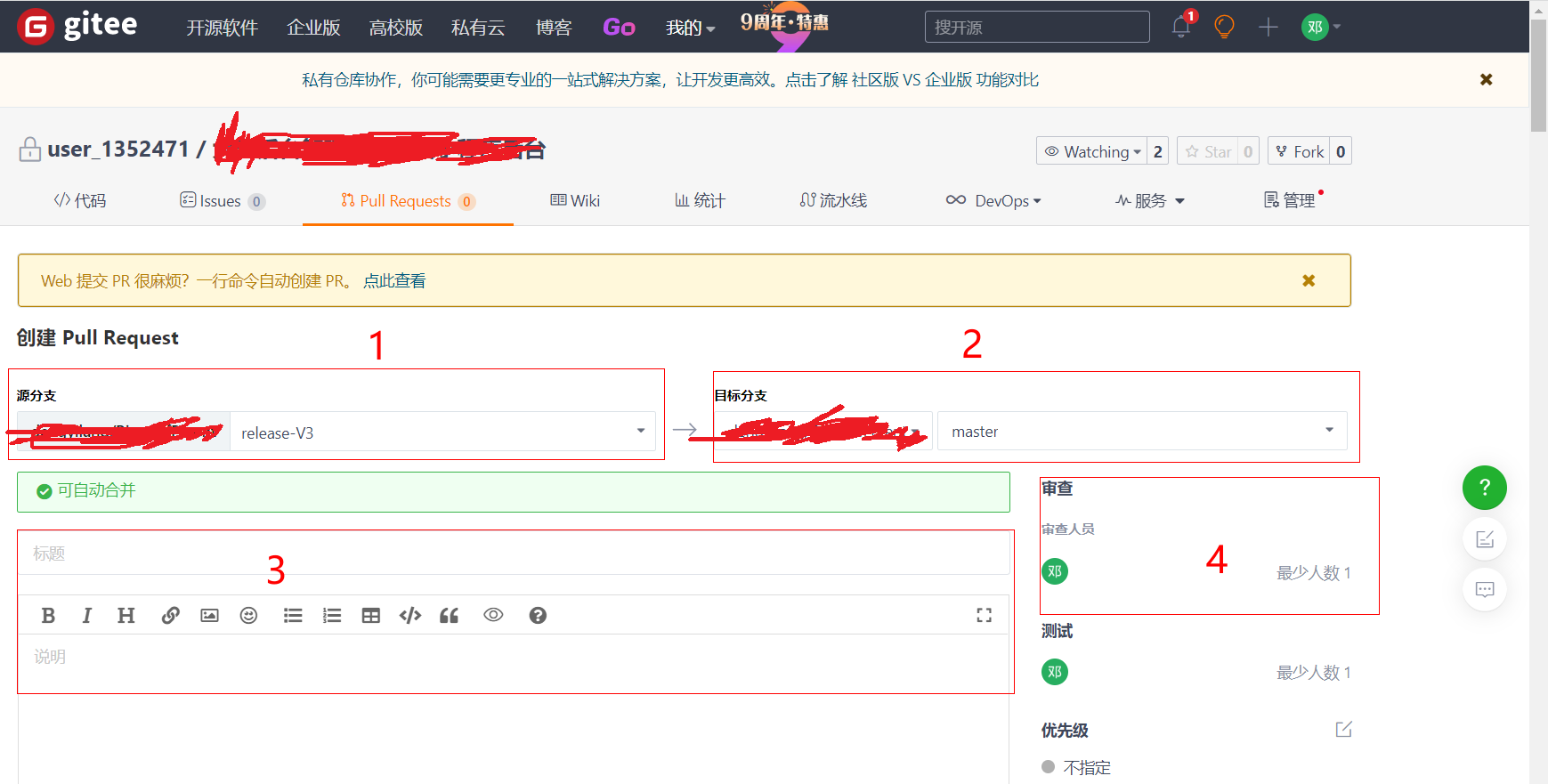1548x784 pixels.
Task: Focus the 搜开源 search box
Action: 1037,27
